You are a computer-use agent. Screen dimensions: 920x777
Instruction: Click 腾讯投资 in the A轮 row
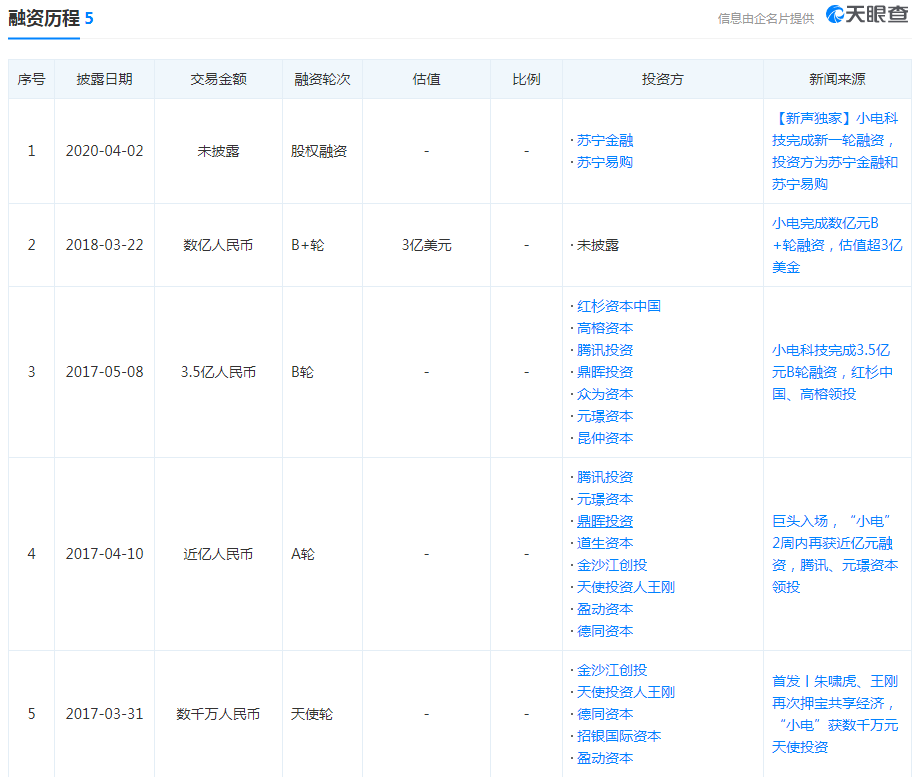tap(604, 477)
